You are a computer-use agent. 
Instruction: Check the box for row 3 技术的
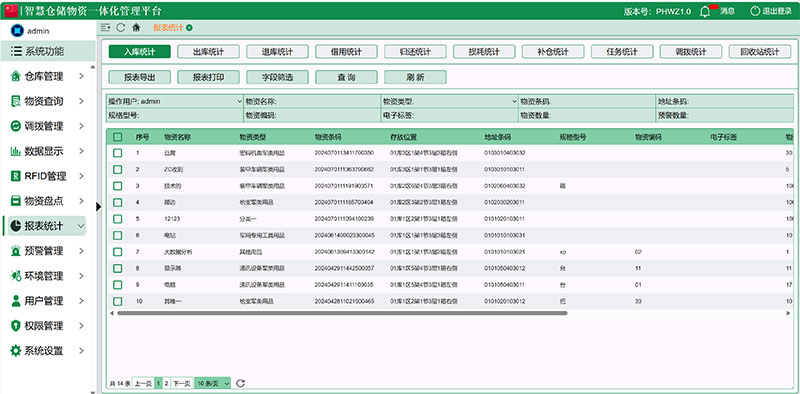tap(118, 186)
